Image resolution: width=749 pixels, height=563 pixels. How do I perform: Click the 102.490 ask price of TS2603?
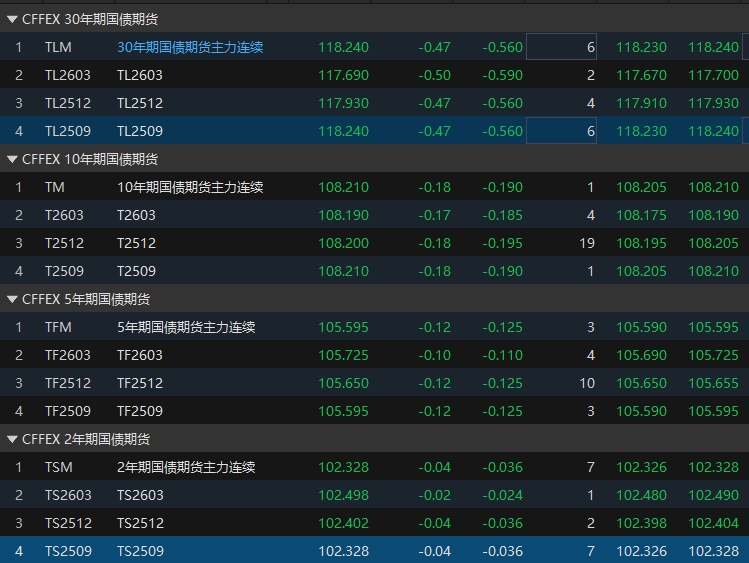pos(713,495)
